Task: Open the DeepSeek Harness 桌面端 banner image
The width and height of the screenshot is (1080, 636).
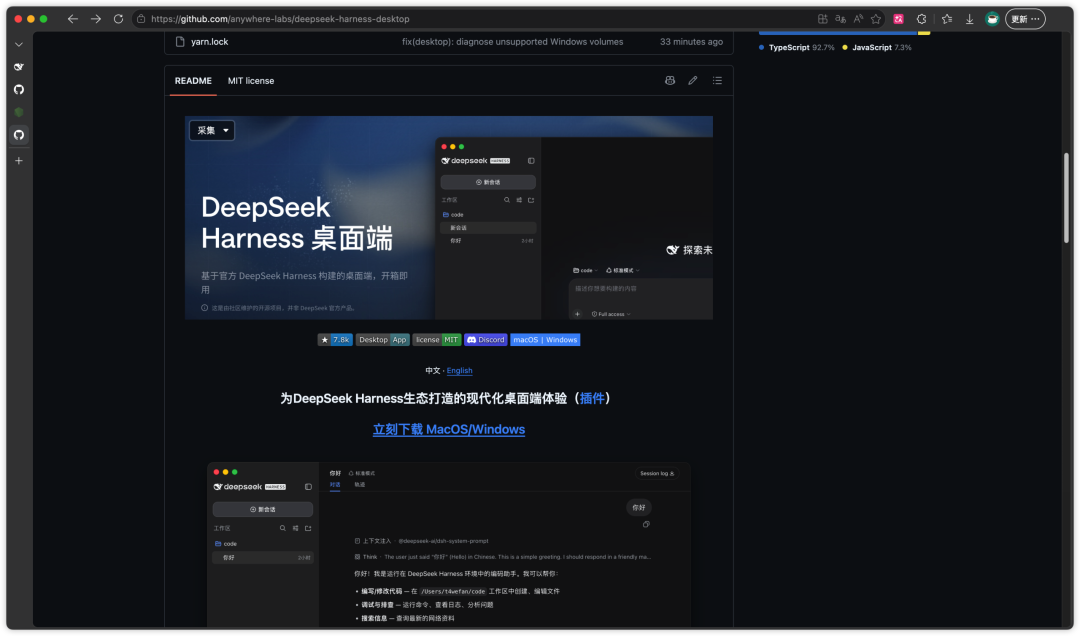Action: click(448, 218)
